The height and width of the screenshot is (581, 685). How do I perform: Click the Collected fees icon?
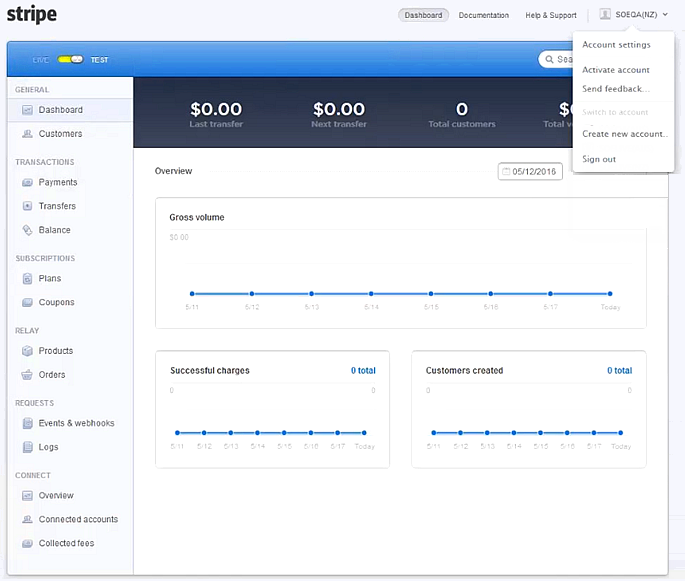(27, 543)
